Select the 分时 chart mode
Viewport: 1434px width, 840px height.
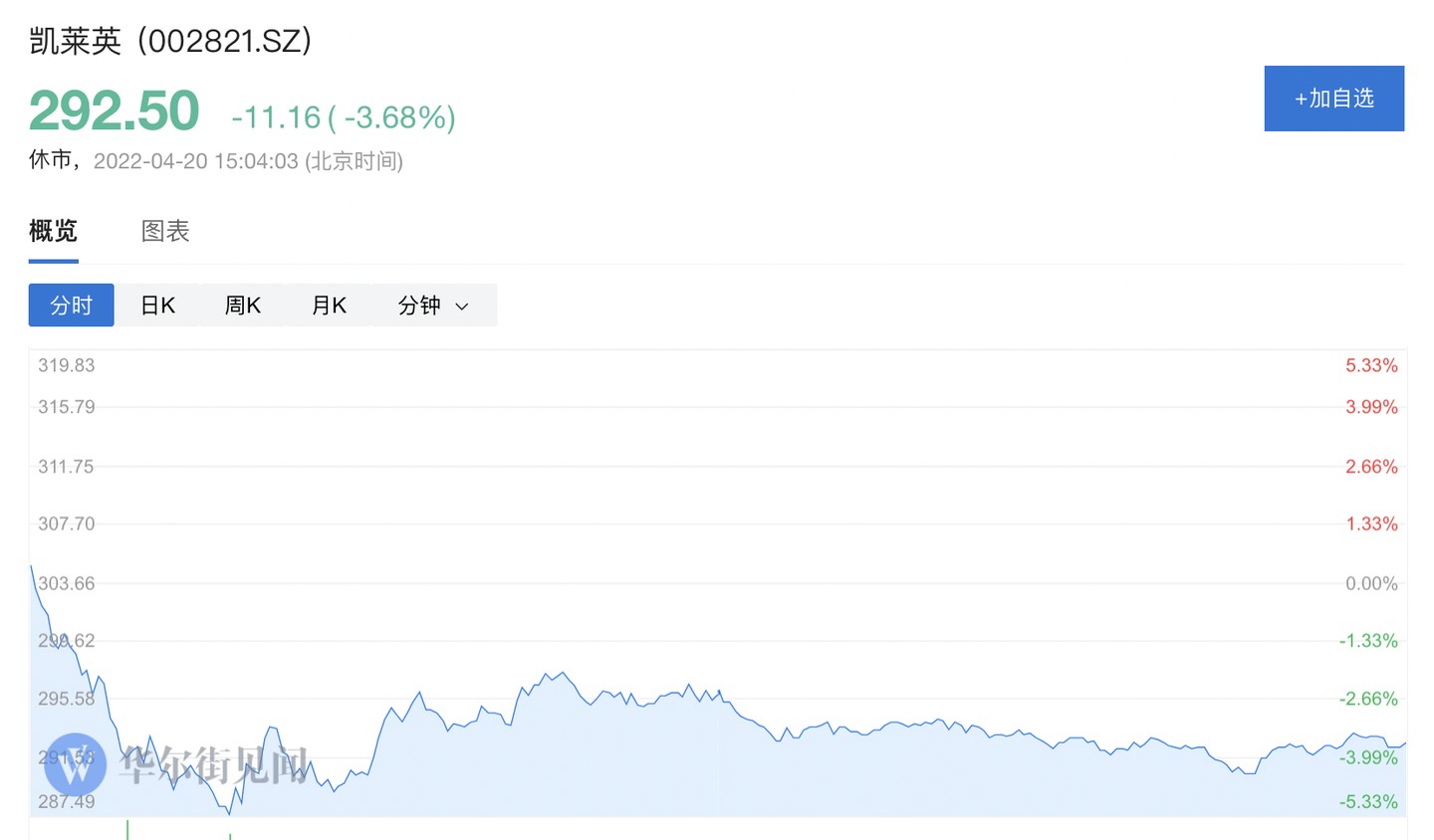click(72, 306)
